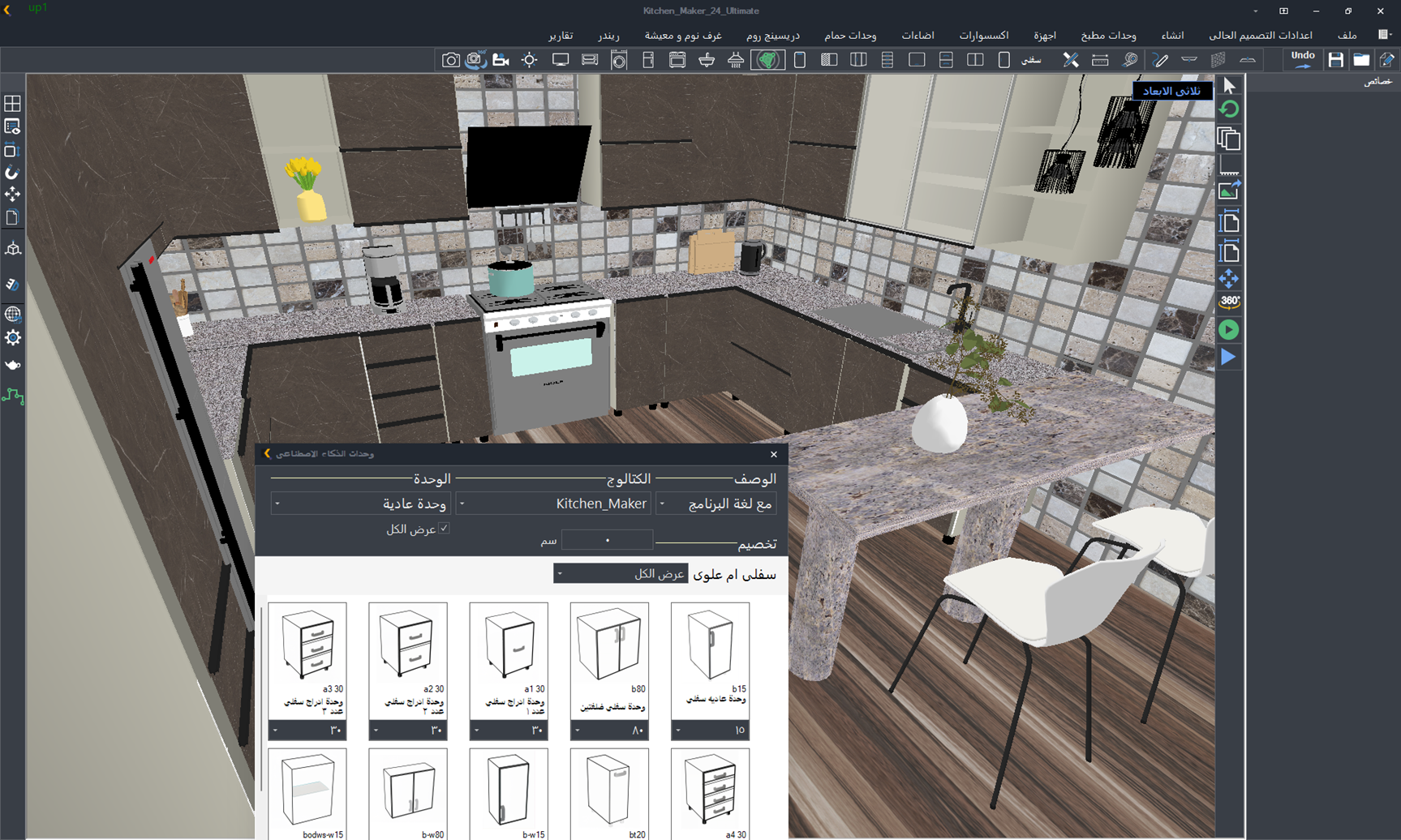1401x840 pixels.
Task: Click the camera snapshot icon in toolbar
Action: click(450, 60)
